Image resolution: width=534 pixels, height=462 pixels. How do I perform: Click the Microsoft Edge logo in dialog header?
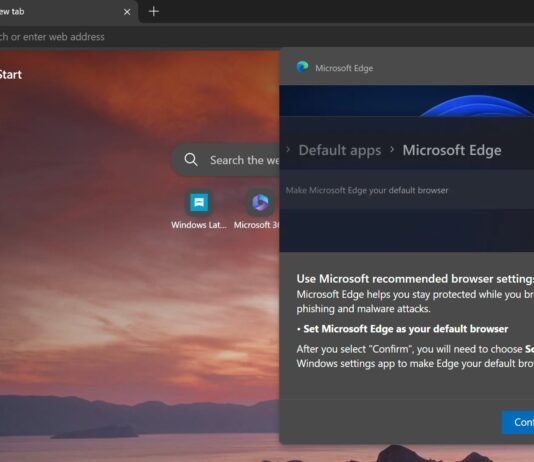(302, 67)
